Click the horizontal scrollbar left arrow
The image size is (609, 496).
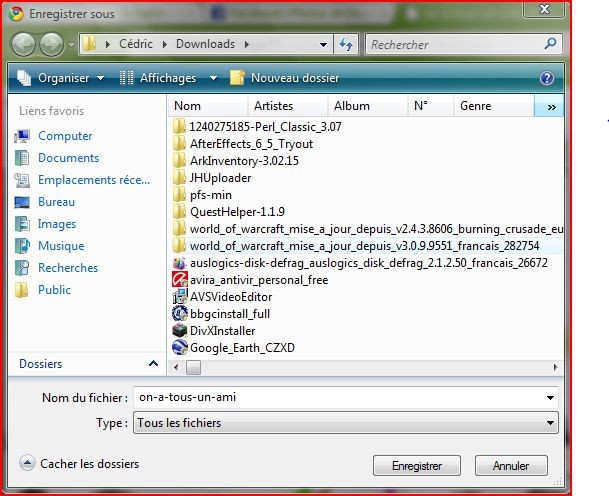(176, 367)
